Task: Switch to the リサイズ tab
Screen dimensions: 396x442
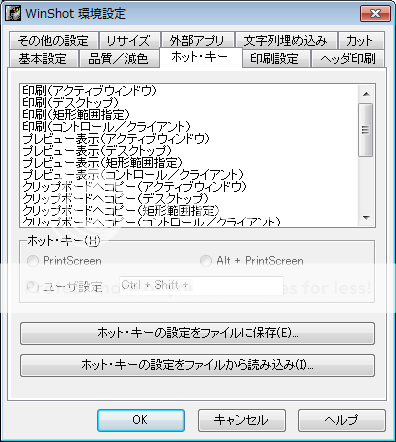Action: click(129, 41)
